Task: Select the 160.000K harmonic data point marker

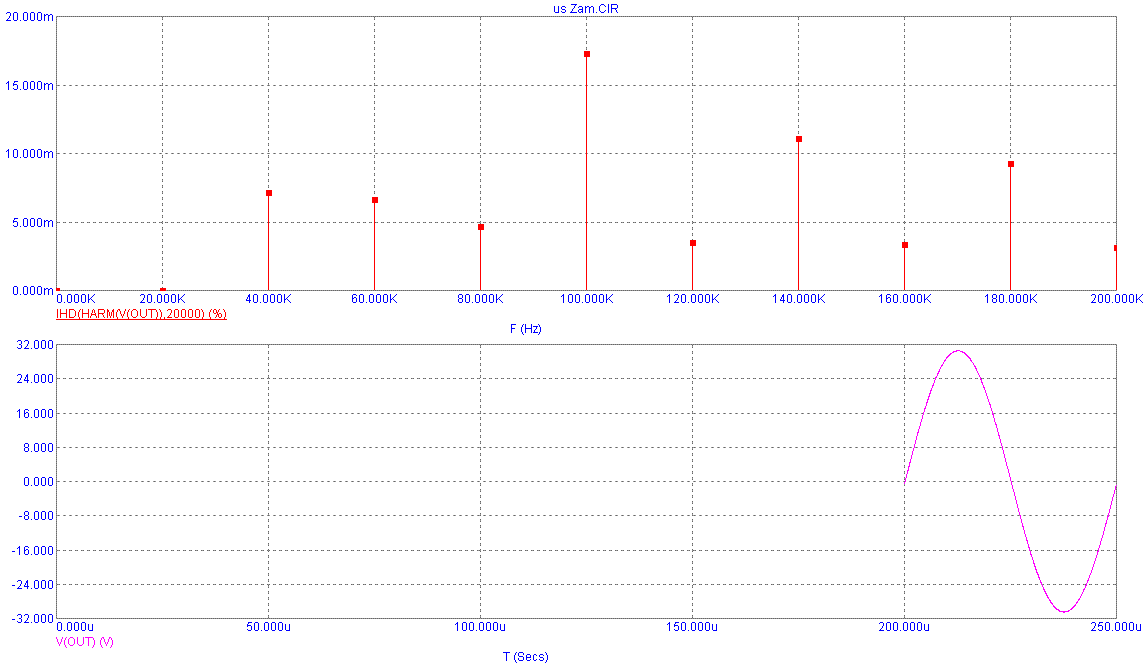Action: pyautogui.click(x=905, y=245)
